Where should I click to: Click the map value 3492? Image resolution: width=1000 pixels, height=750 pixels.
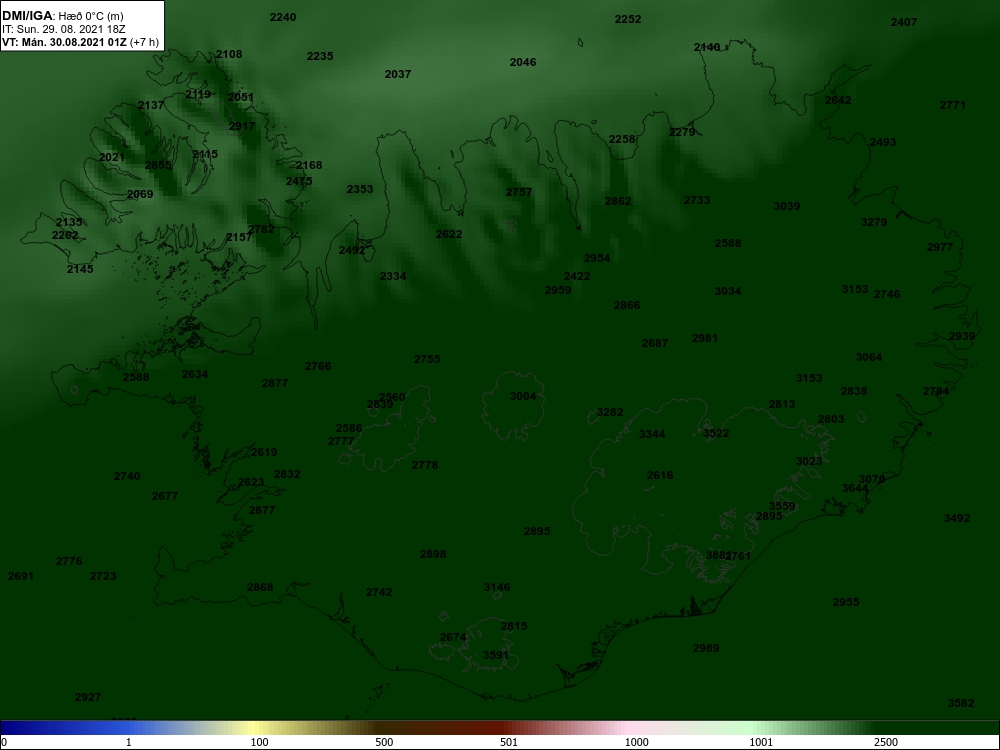pyautogui.click(x=957, y=518)
